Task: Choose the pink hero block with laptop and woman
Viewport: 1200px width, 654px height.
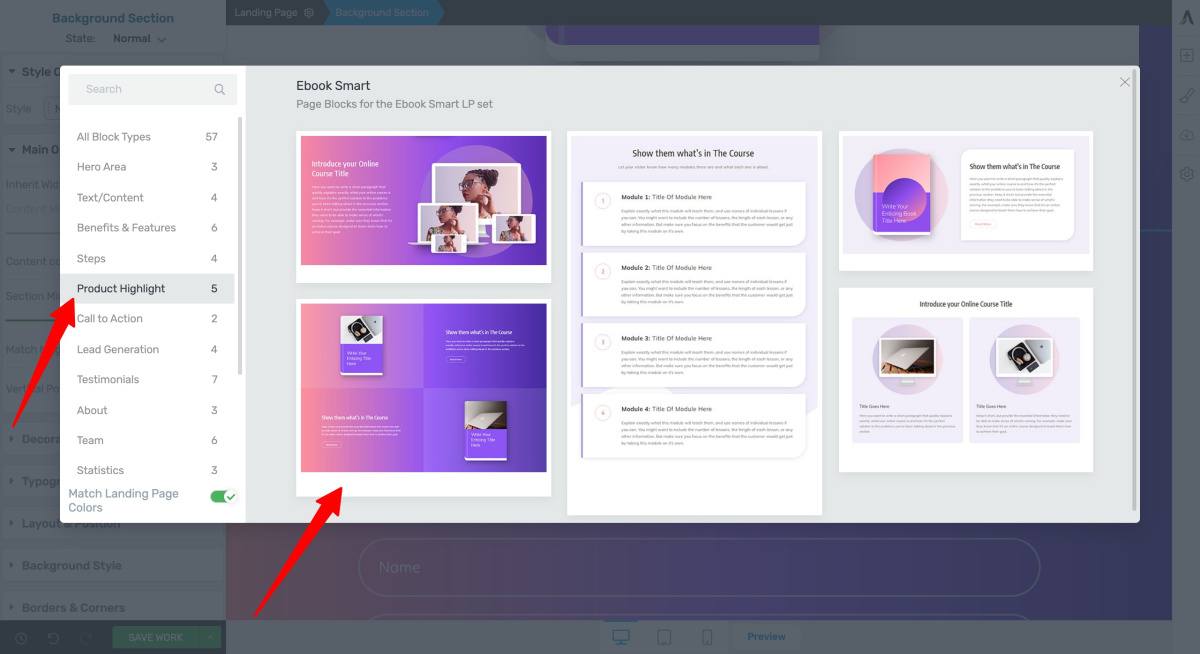Action: pos(424,206)
